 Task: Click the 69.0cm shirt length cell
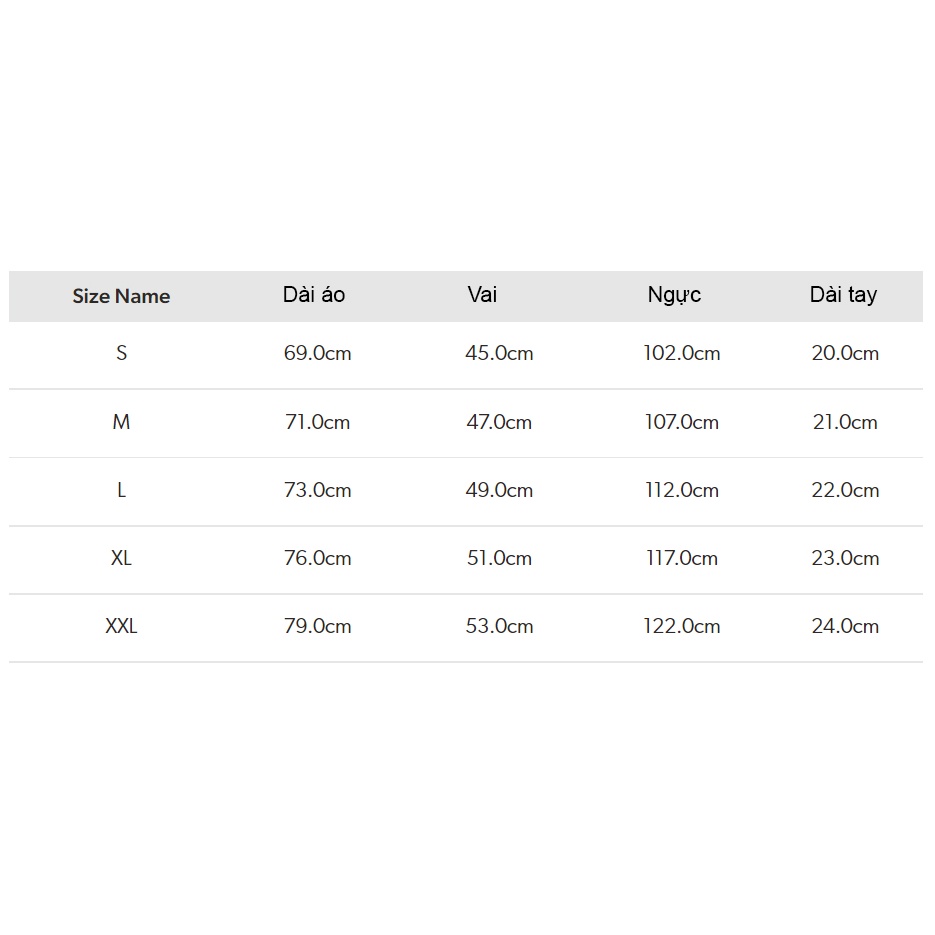317,353
